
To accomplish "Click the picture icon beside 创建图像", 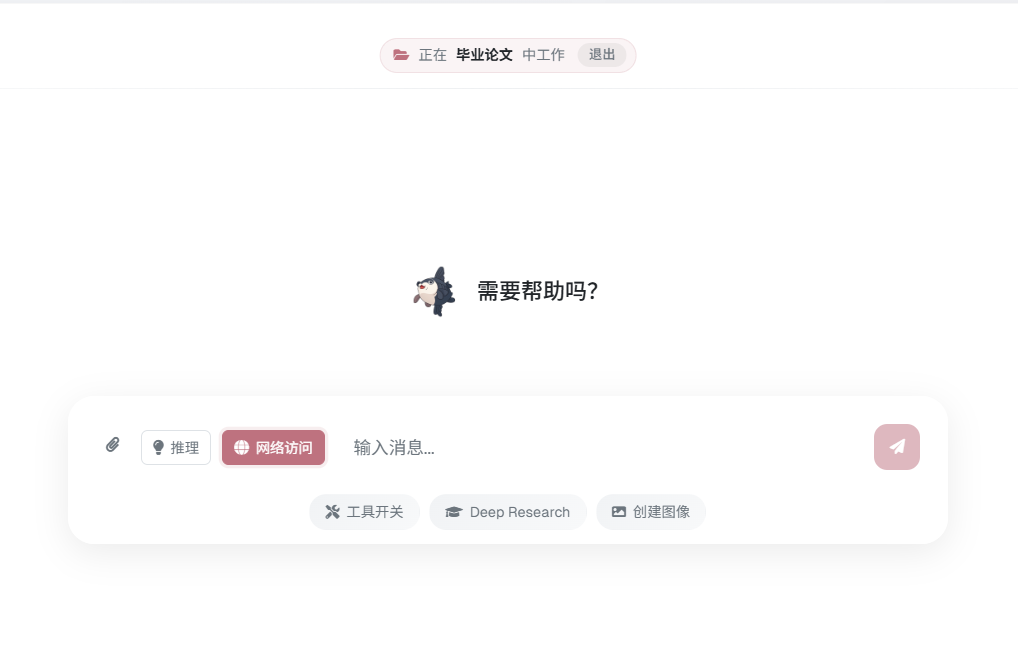I will 619,512.
